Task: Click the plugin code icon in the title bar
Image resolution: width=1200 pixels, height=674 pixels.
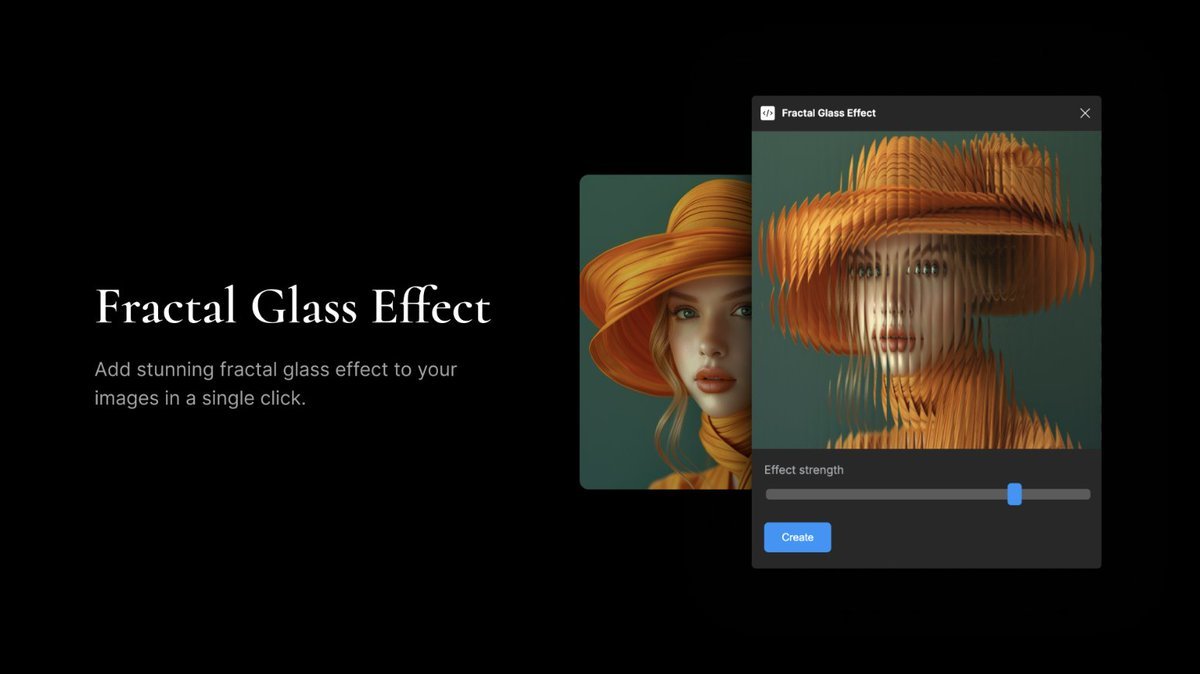Action: pos(768,113)
